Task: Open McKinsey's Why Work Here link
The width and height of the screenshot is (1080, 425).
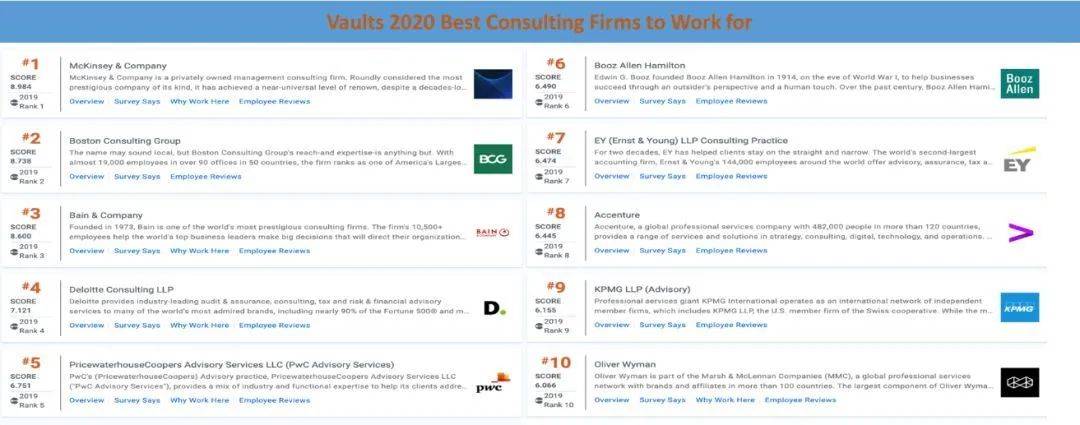Action: (199, 101)
